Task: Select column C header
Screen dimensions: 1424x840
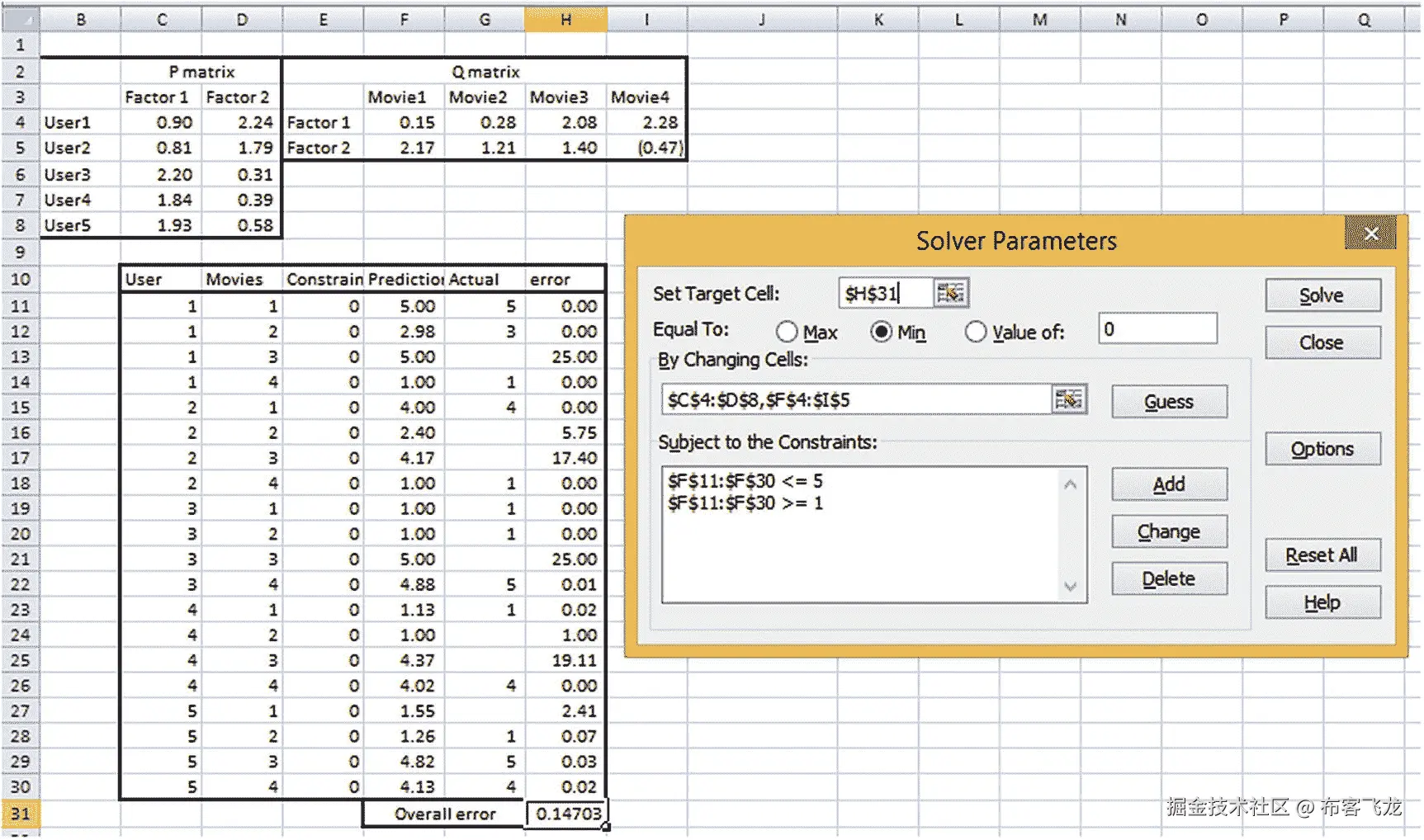Action: (x=162, y=20)
